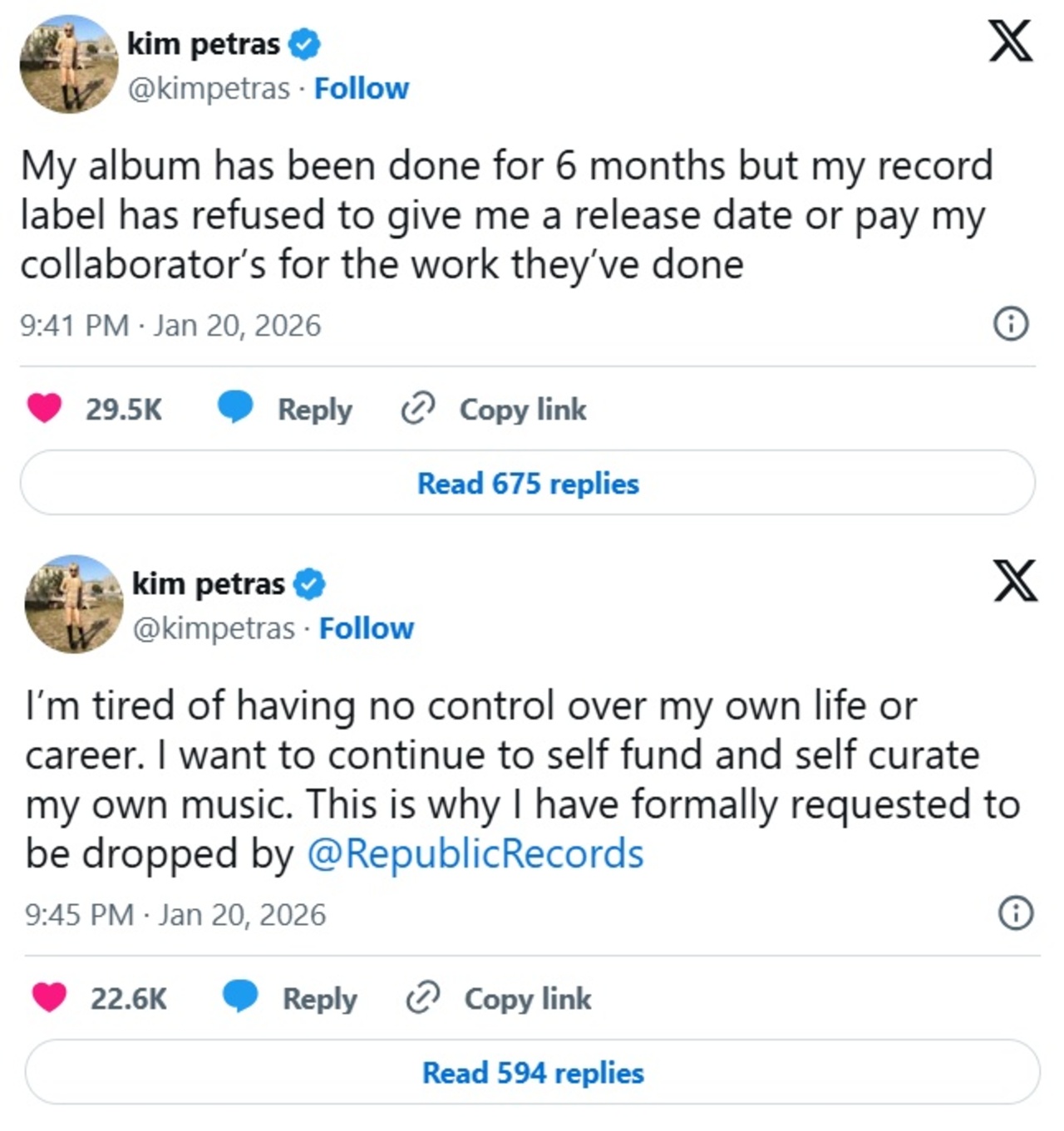Open Read 594 replies button
1064x1131 pixels.
point(532,1072)
